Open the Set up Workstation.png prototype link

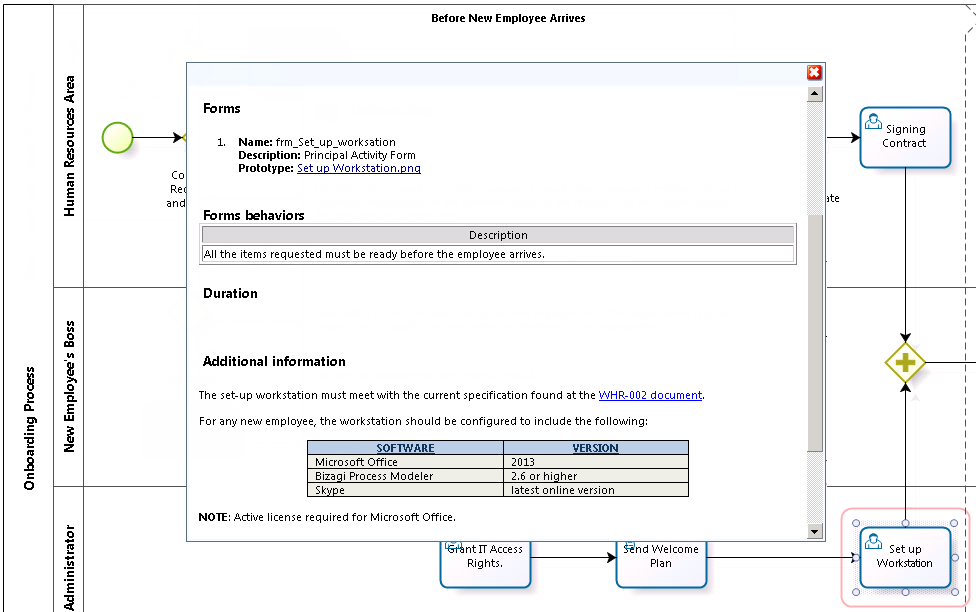pyautogui.click(x=359, y=168)
